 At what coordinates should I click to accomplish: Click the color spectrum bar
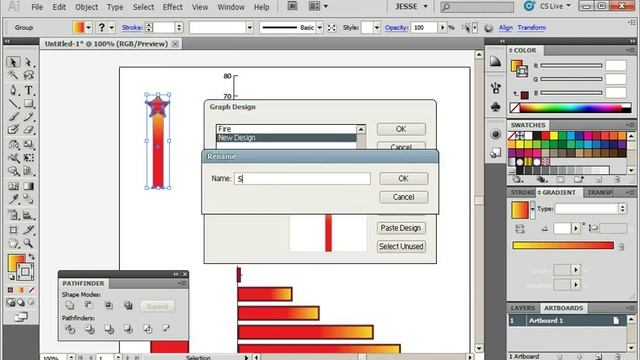click(570, 108)
